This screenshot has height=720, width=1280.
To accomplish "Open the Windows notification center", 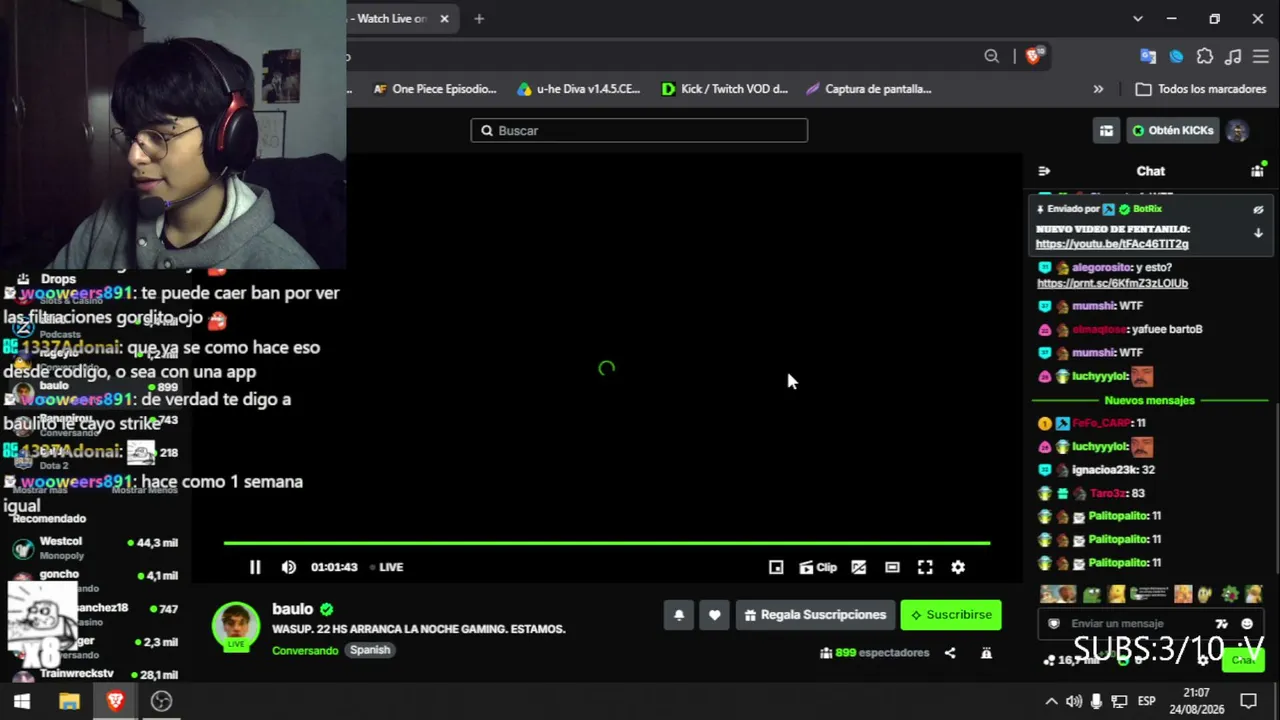I will (x=1248, y=701).
